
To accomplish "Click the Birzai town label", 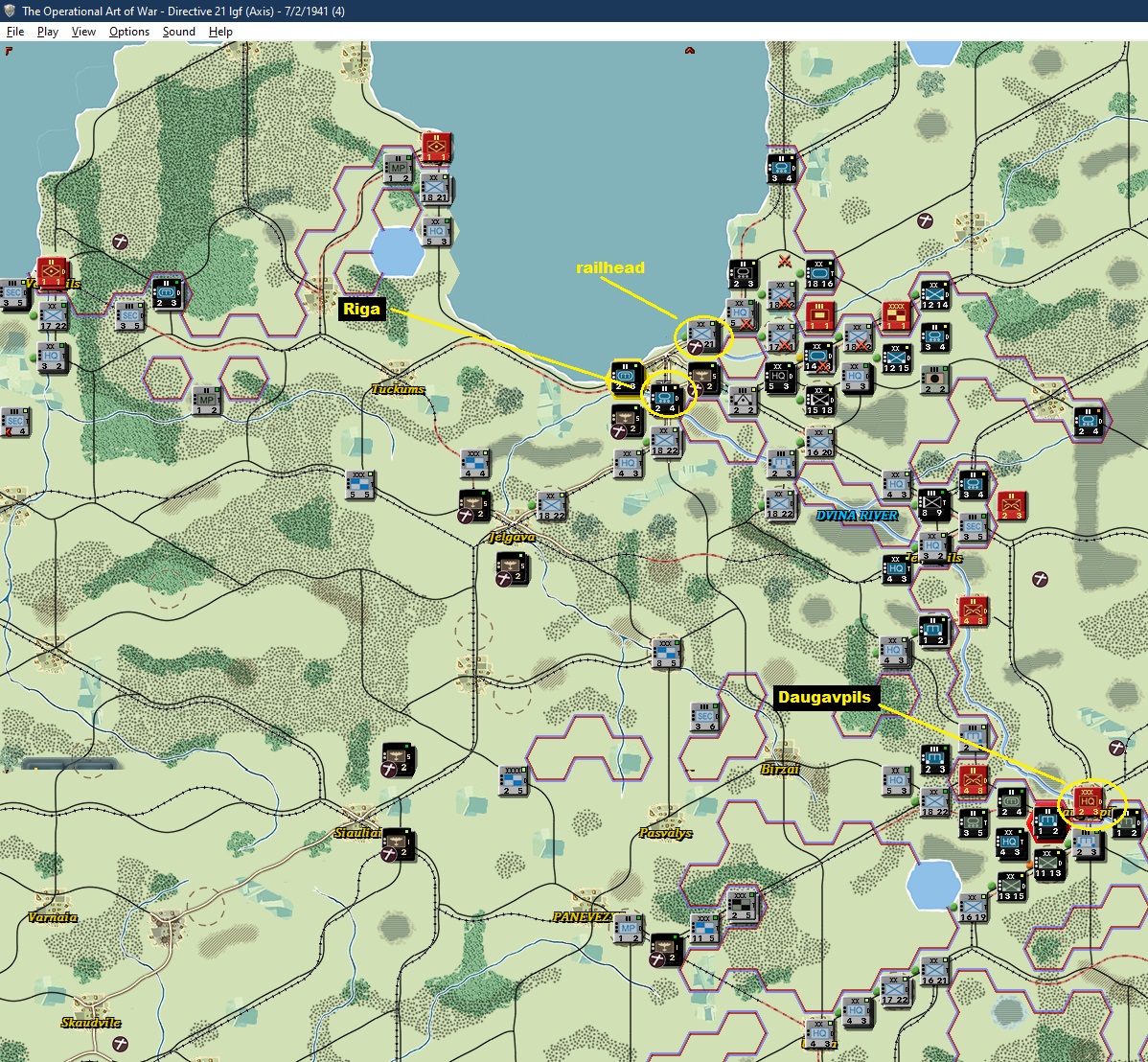I will [779, 769].
